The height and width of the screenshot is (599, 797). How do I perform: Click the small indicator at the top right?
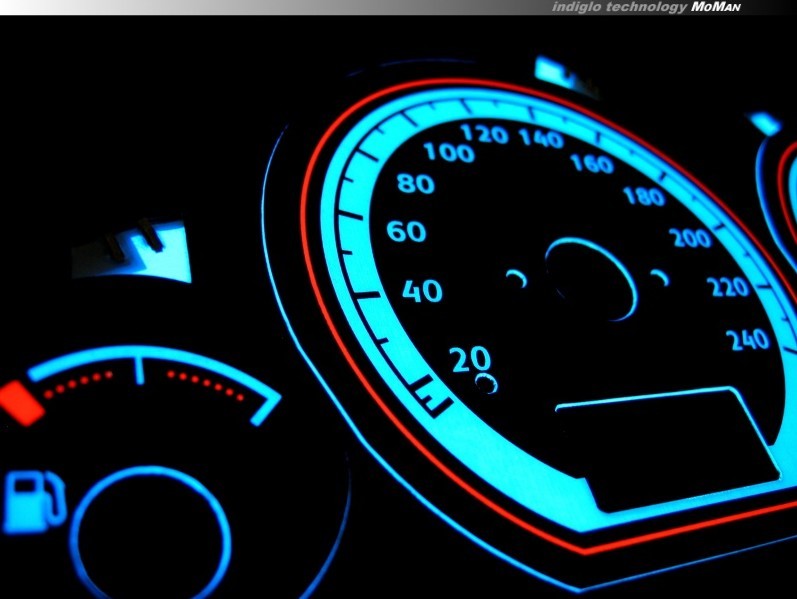coord(765,123)
